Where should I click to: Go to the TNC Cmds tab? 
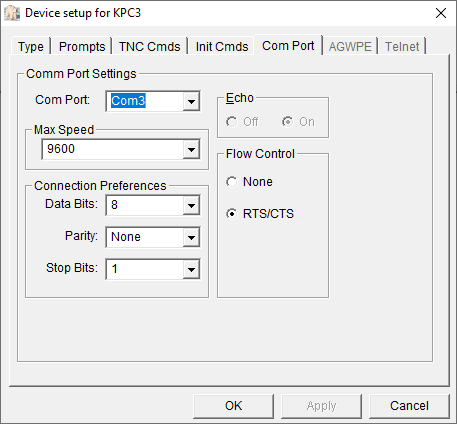point(149,46)
